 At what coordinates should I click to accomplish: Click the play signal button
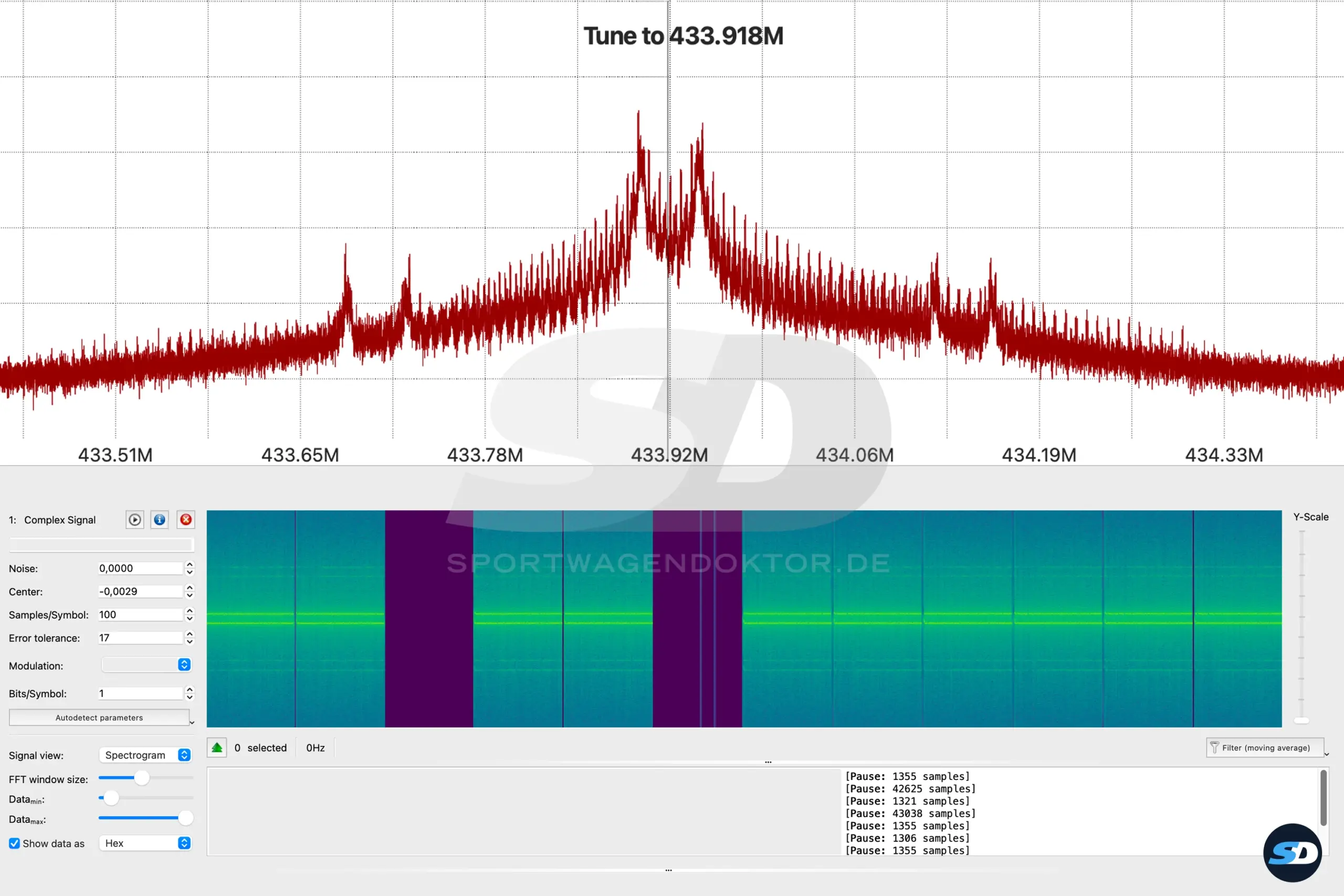click(x=134, y=520)
